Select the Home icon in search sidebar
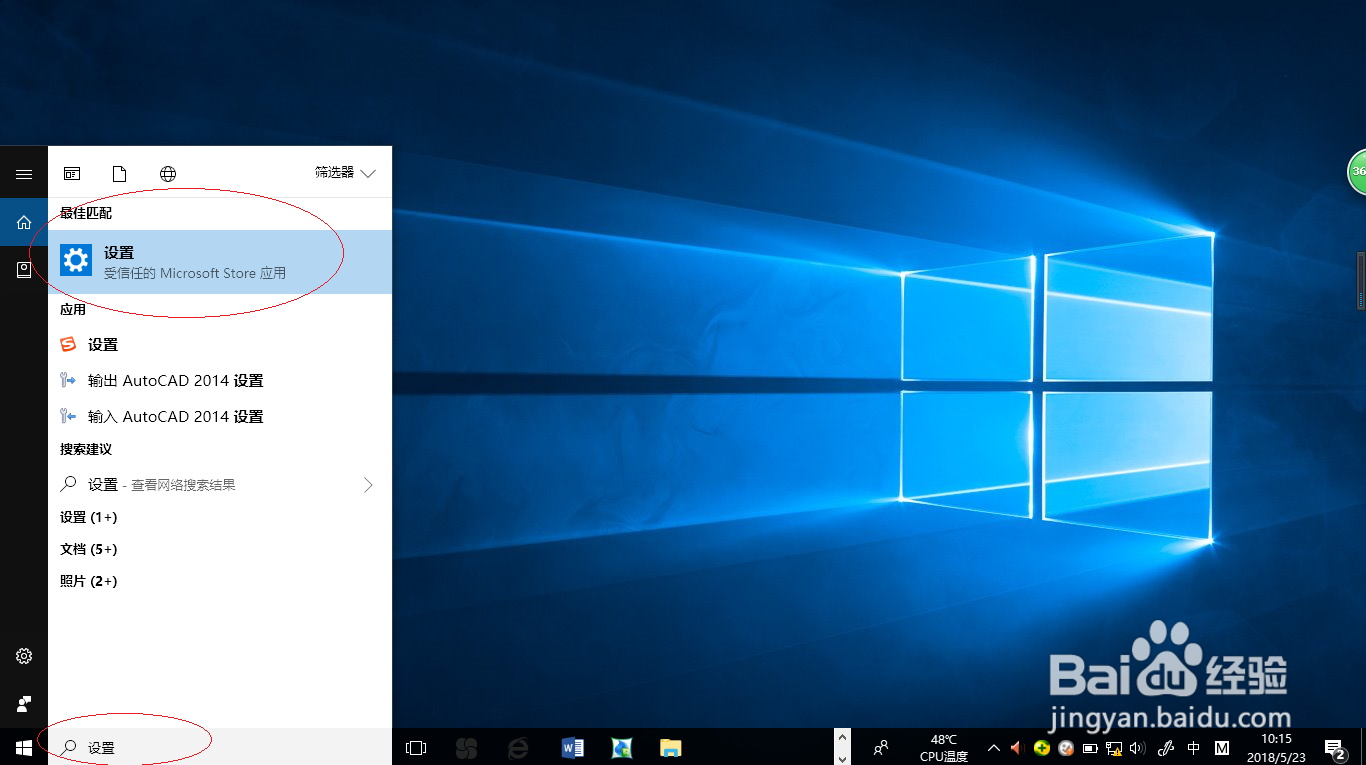Screen dimensions: 1366x765 coord(24,222)
